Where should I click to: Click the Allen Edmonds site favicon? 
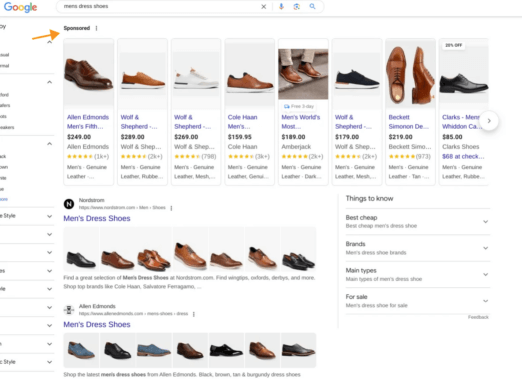(69, 310)
